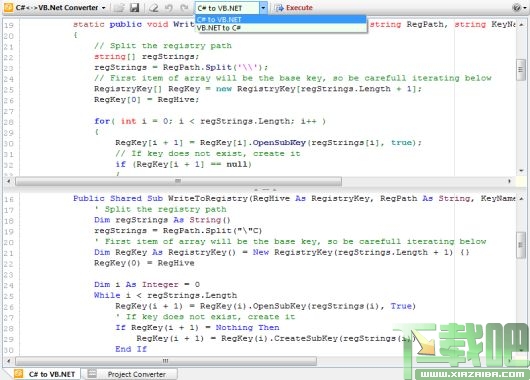Save using the floppy disk icon
This screenshot has height=380, width=530.
click(135, 7)
